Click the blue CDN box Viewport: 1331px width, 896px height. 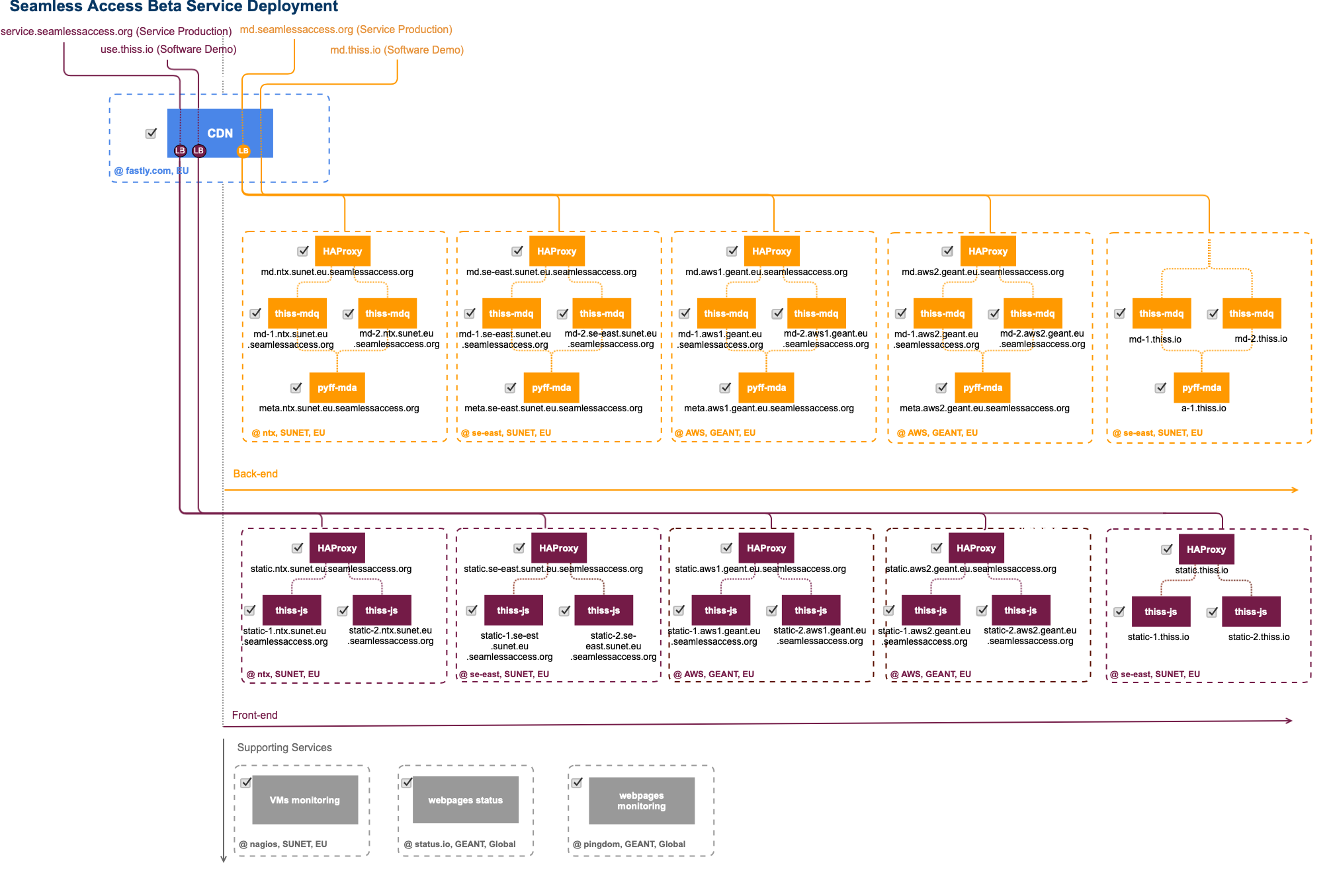[x=220, y=133]
